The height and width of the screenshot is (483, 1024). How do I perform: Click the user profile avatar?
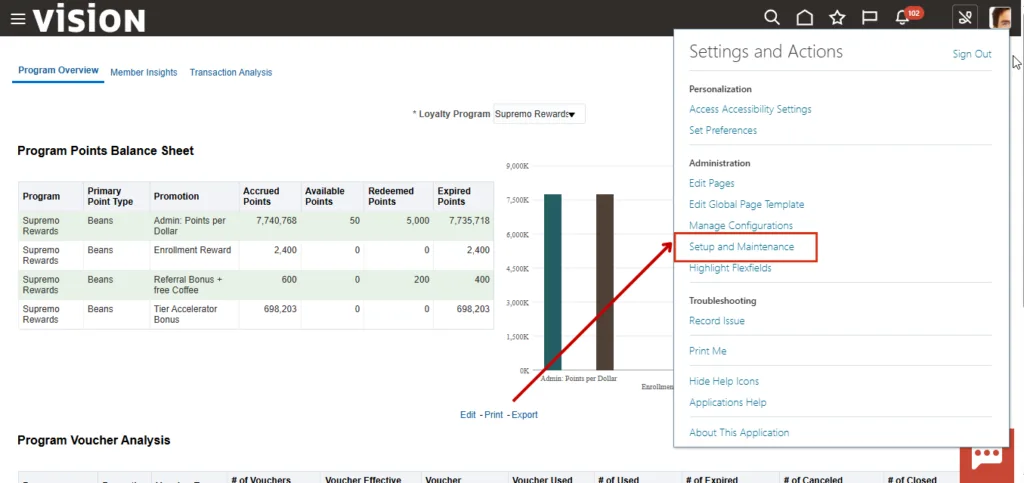click(1000, 17)
